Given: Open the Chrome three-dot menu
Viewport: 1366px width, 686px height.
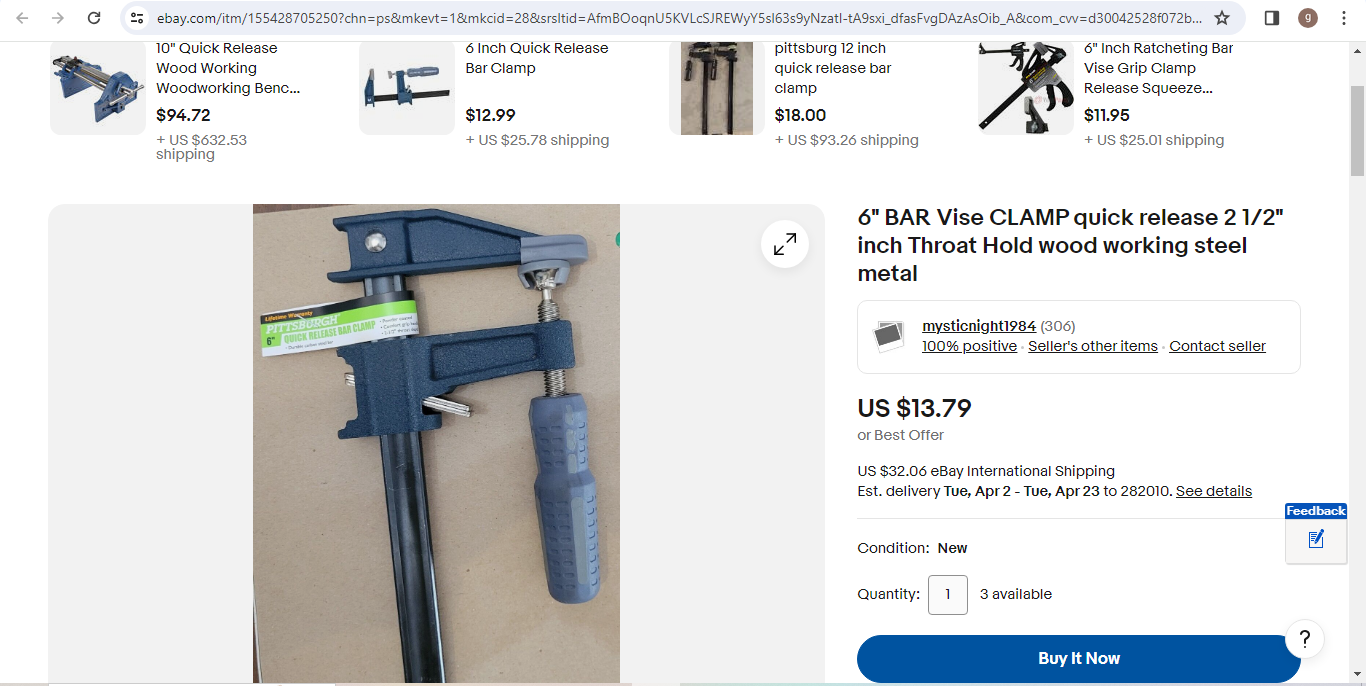Looking at the screenshot, I should 1344,18.
